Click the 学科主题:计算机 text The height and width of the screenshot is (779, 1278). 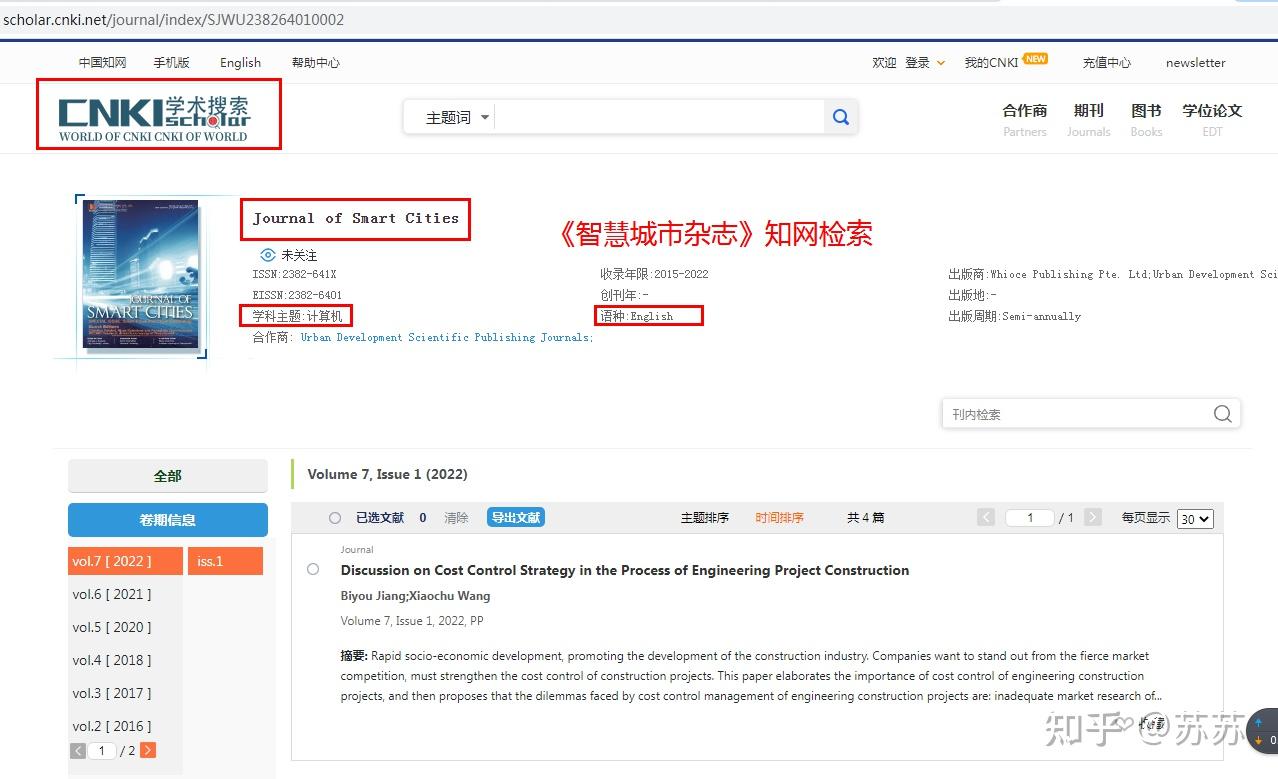(x=297, y=316)
